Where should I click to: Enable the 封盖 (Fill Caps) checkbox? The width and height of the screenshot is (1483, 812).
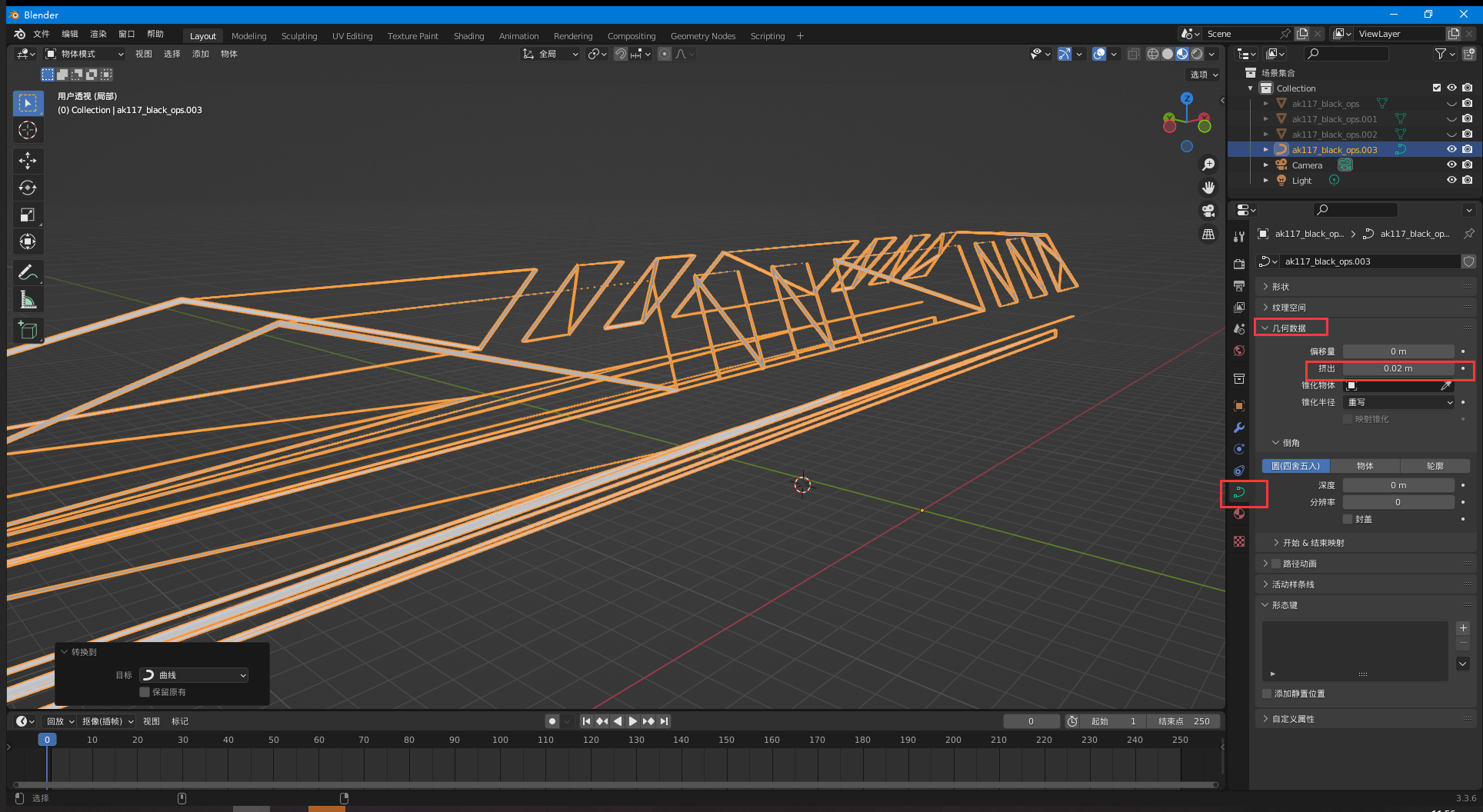pos(1348,519)
